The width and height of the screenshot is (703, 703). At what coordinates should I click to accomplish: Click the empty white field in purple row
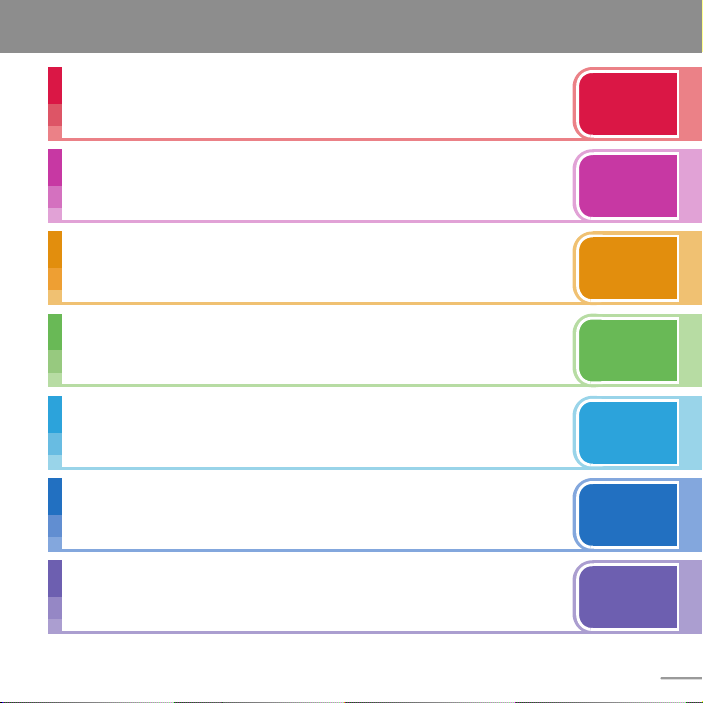(x=317, y=595)
